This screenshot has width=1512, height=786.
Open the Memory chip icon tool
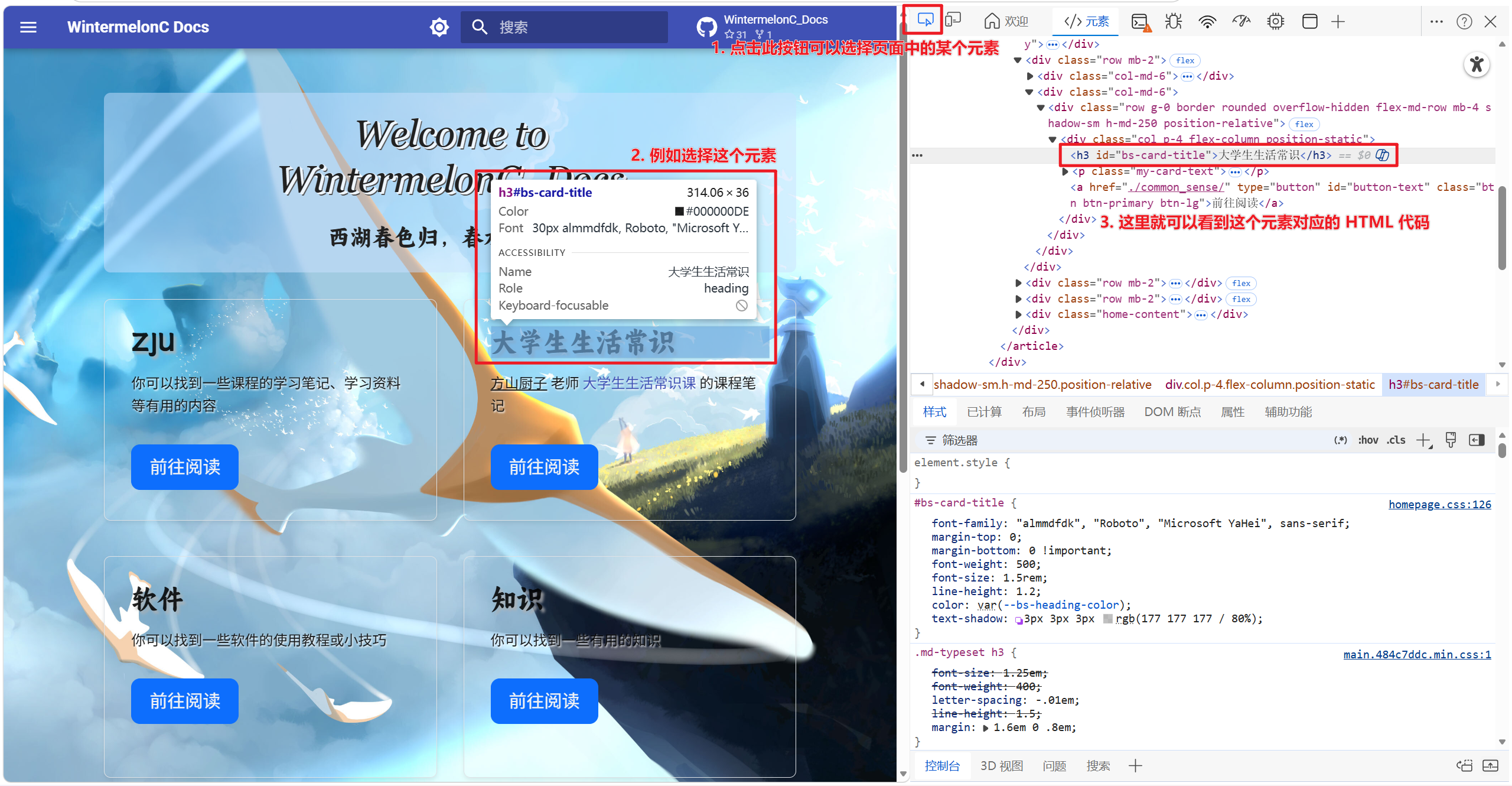(1275, 22)
